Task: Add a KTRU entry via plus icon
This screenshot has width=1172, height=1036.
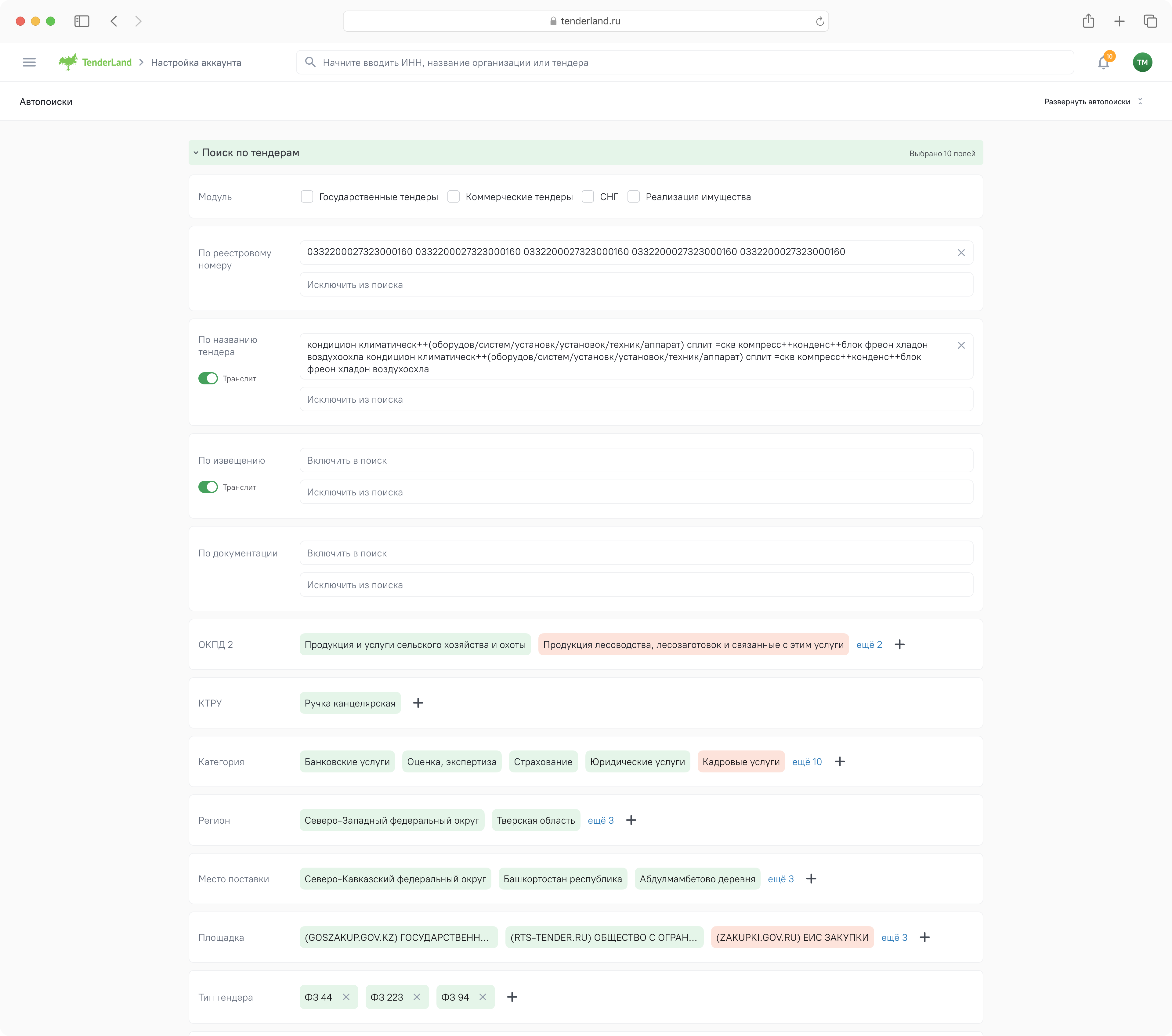Action: [x=418, y=703]
